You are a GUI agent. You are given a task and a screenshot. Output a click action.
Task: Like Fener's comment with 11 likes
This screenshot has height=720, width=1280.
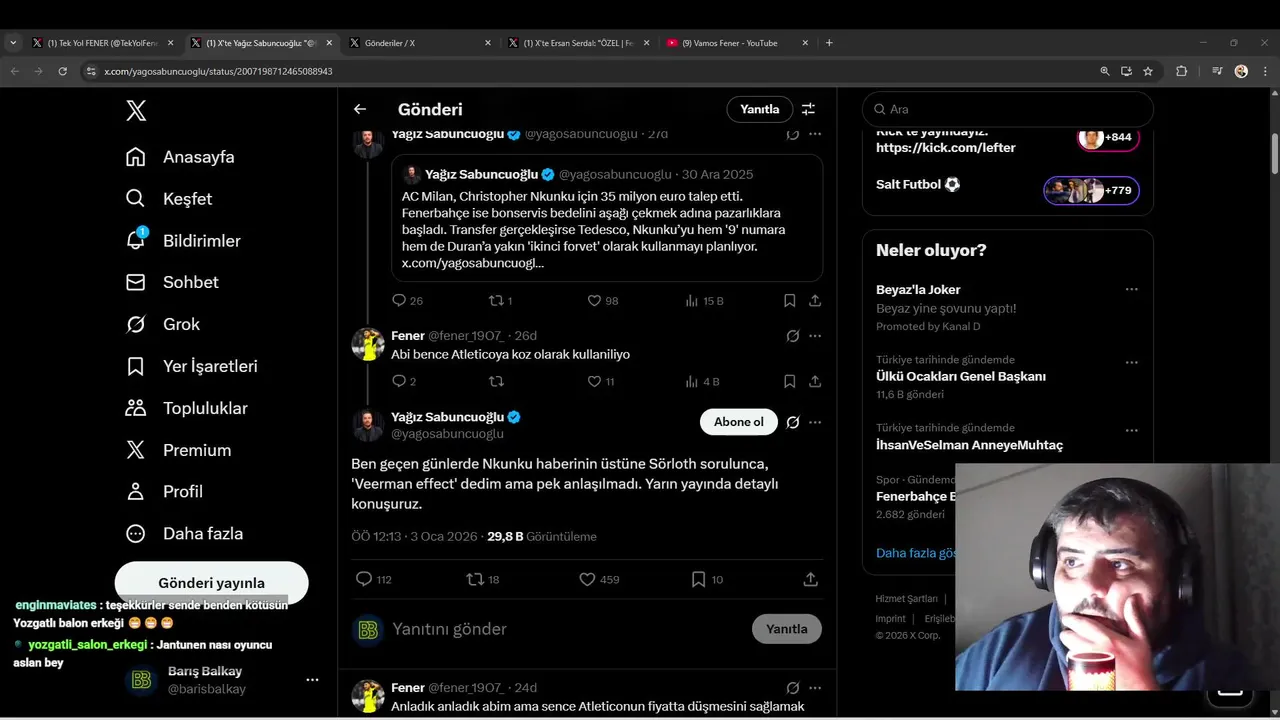pyautogui.click(x=594, y=381)
